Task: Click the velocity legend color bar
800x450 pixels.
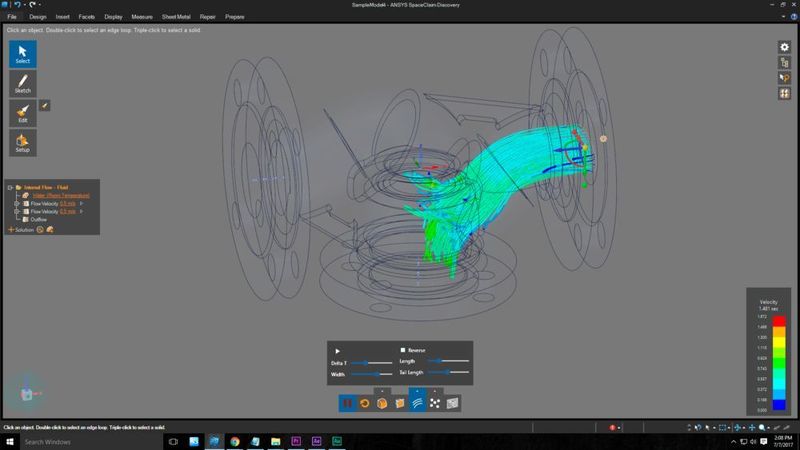Action: (x=779, y=363)
